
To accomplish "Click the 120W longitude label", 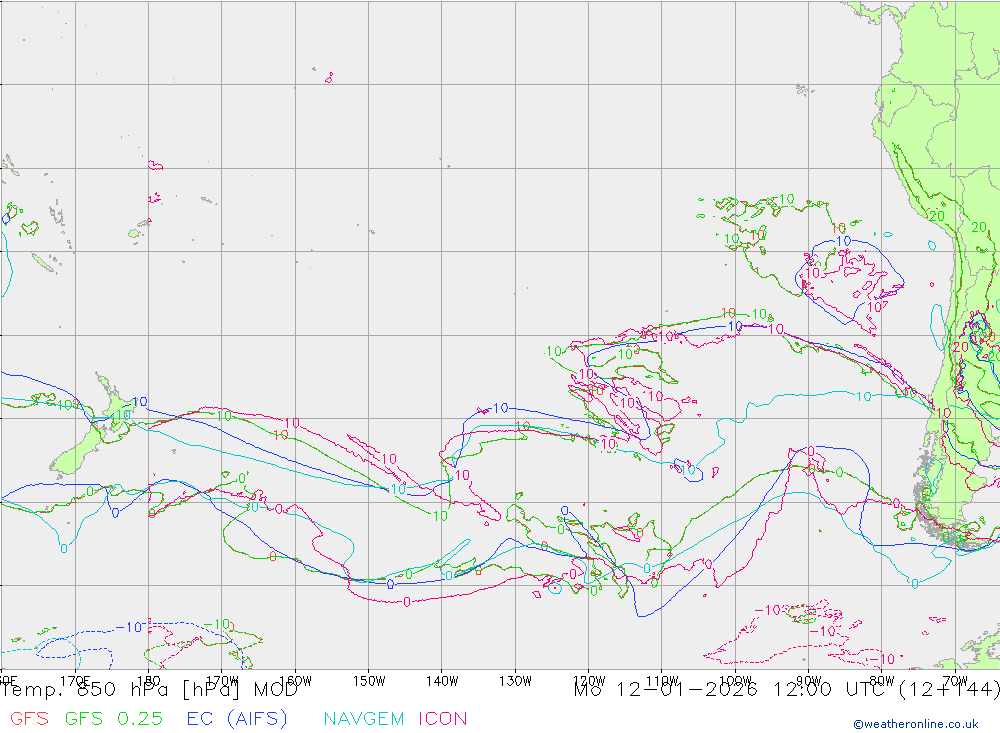I will click(x=589, y=681).
